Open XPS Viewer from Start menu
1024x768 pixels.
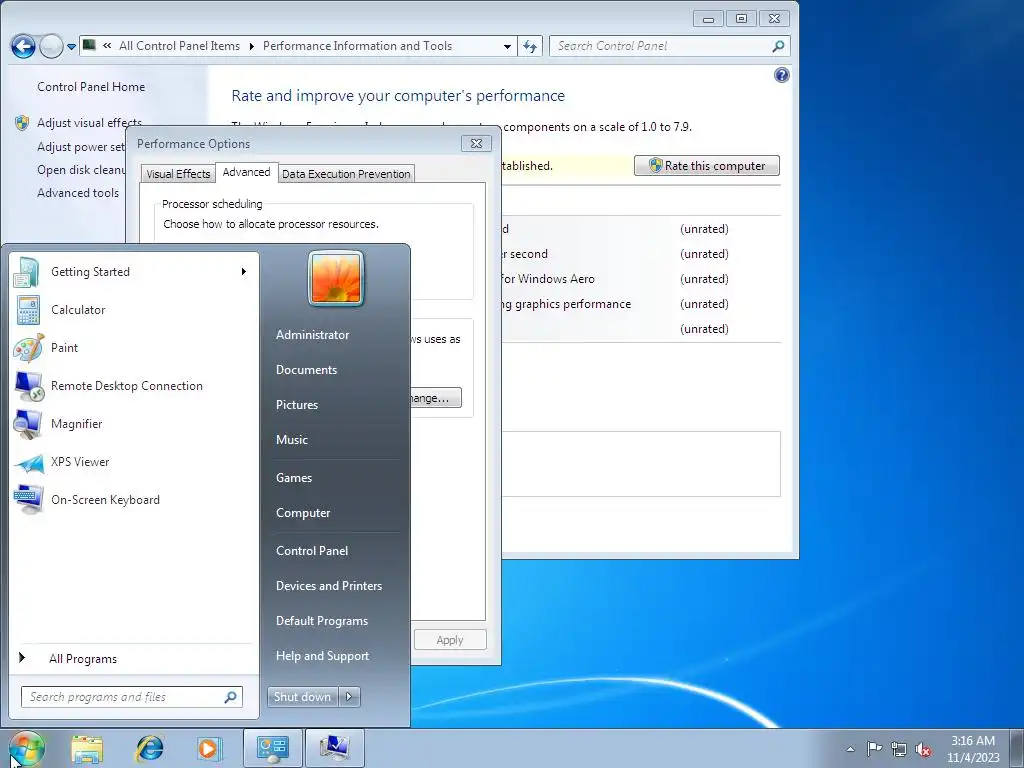click(134, 462)
